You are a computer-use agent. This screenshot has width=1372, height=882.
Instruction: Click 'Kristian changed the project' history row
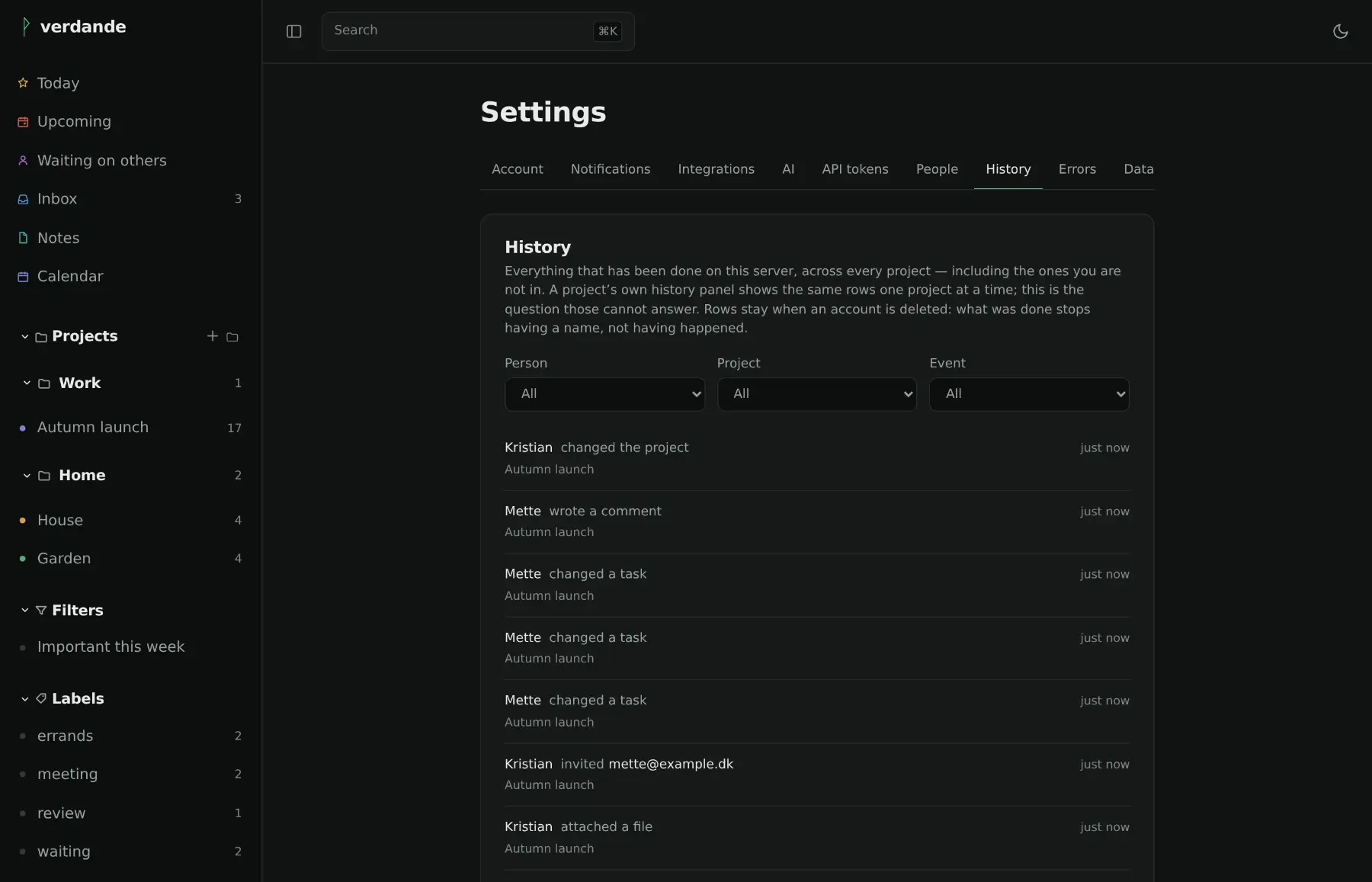(816, 458)
